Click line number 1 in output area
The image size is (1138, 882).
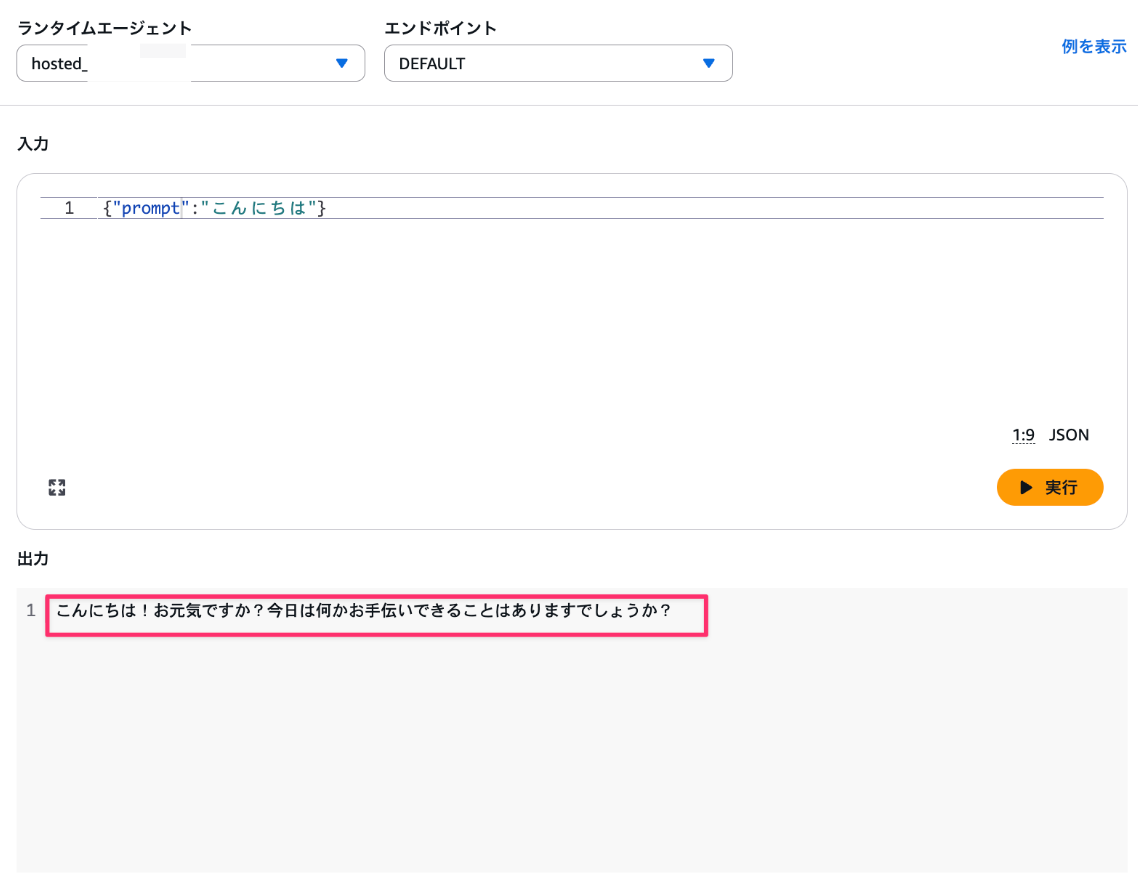pyautogui.click(x=30, y=611)
